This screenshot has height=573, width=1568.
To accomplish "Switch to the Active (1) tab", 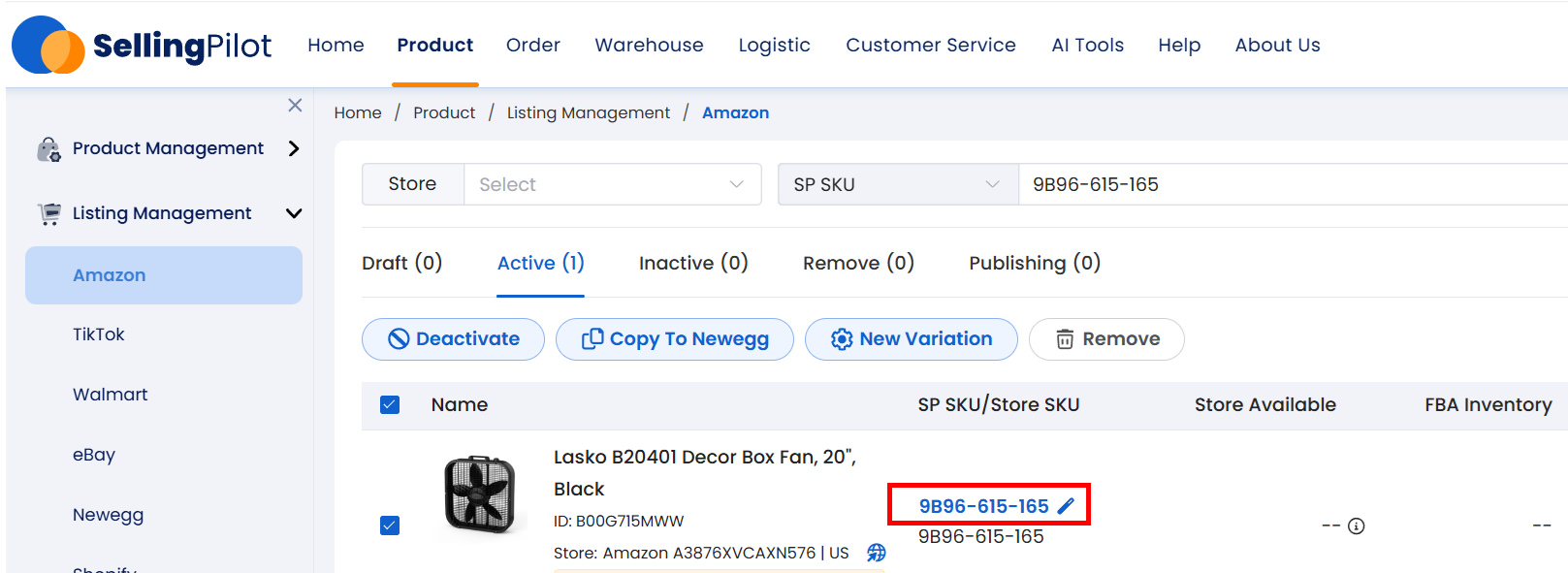I will pyautogui.click(x=540, y=263).
